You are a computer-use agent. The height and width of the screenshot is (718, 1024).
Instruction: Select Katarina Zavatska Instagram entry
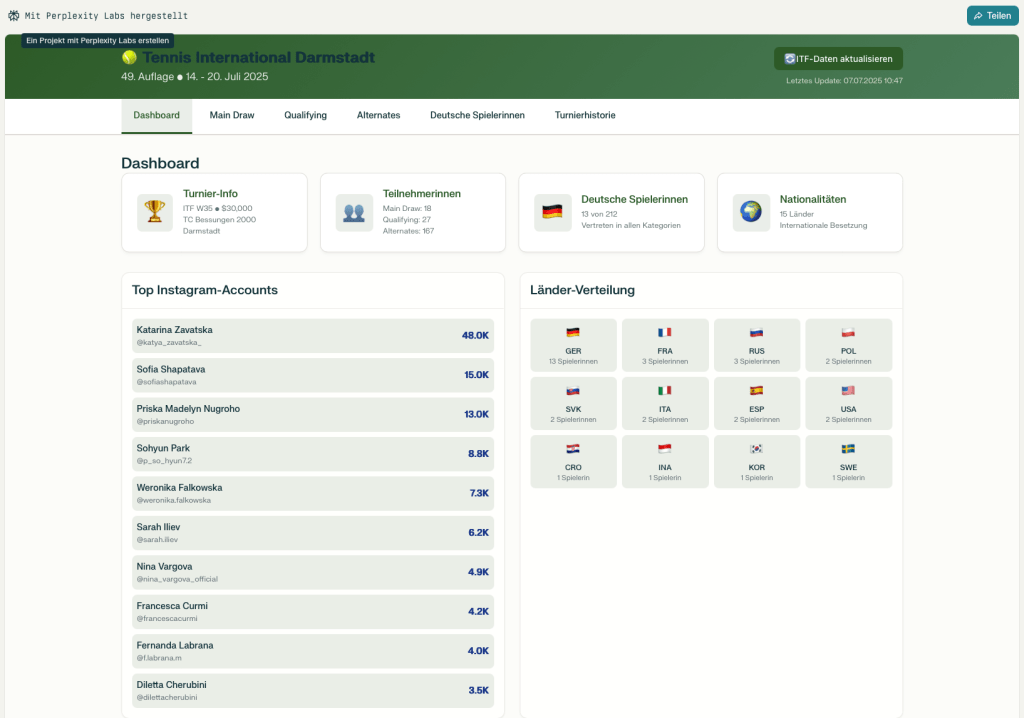(x=313, y=336)
